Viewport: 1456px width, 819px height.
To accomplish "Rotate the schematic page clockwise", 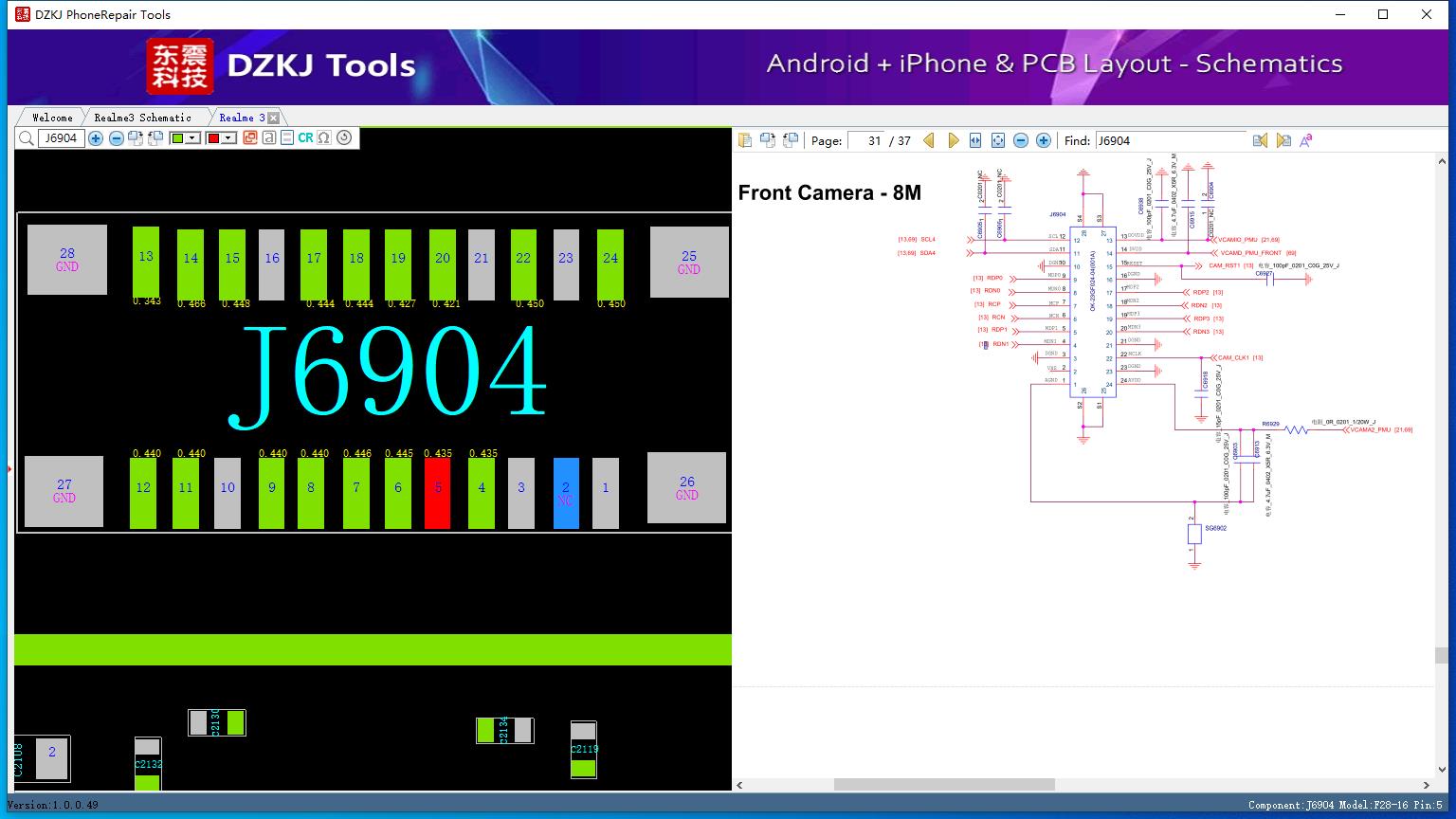I will click(x=767, y=140).
